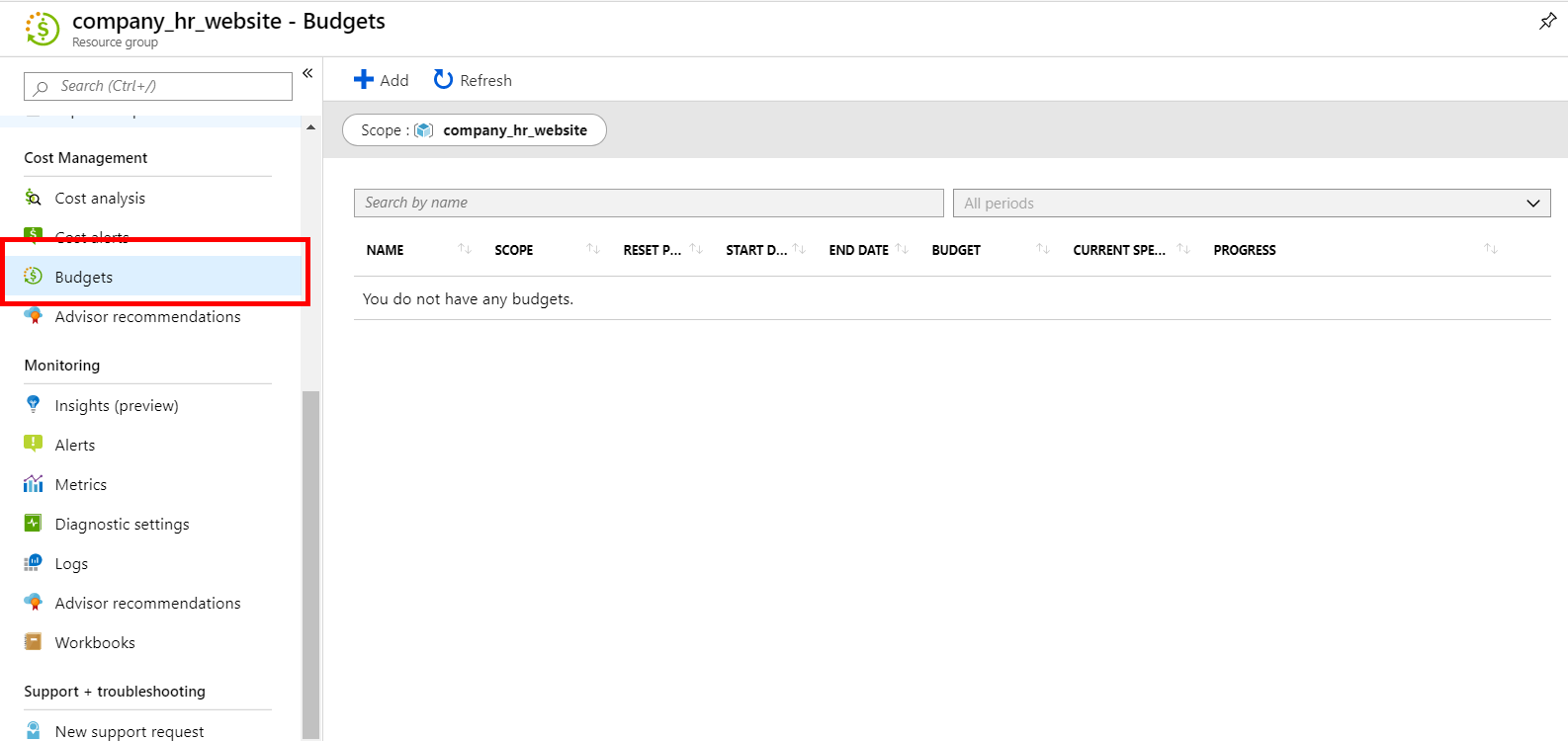The image size is (1568, 741).
Task: Click the Search by name field
Action: (x=648, y=203)
